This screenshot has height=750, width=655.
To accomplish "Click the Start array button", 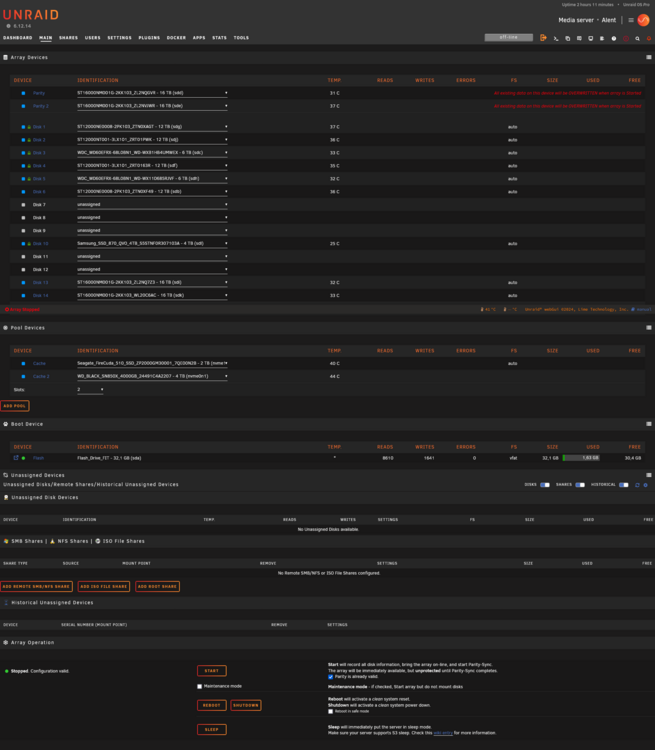I will 211,671.
